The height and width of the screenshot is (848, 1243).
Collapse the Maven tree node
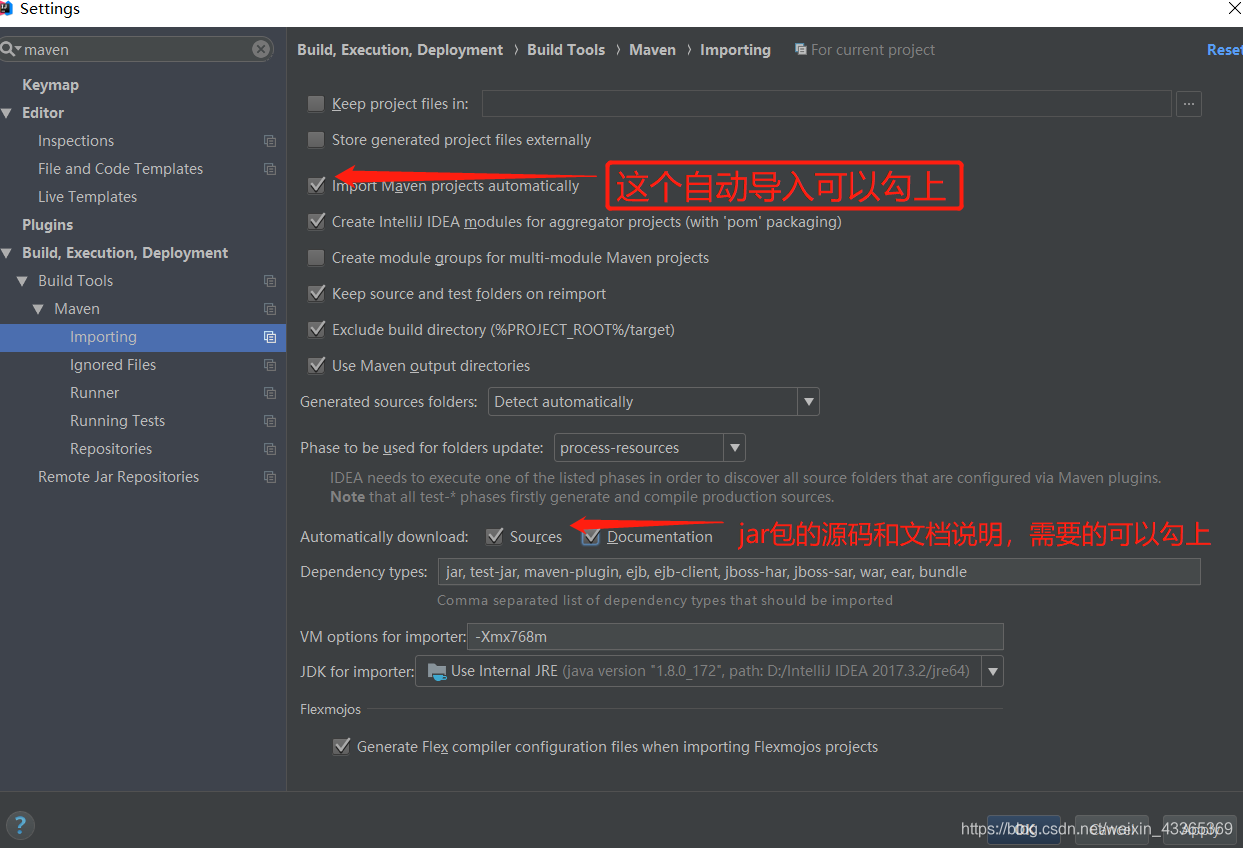(39, 309)
